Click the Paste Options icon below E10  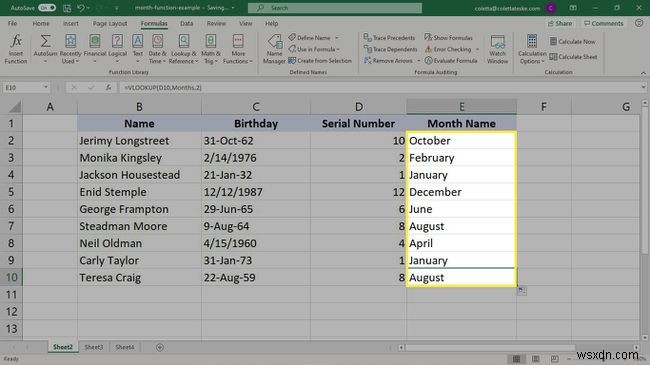(522, 291)
